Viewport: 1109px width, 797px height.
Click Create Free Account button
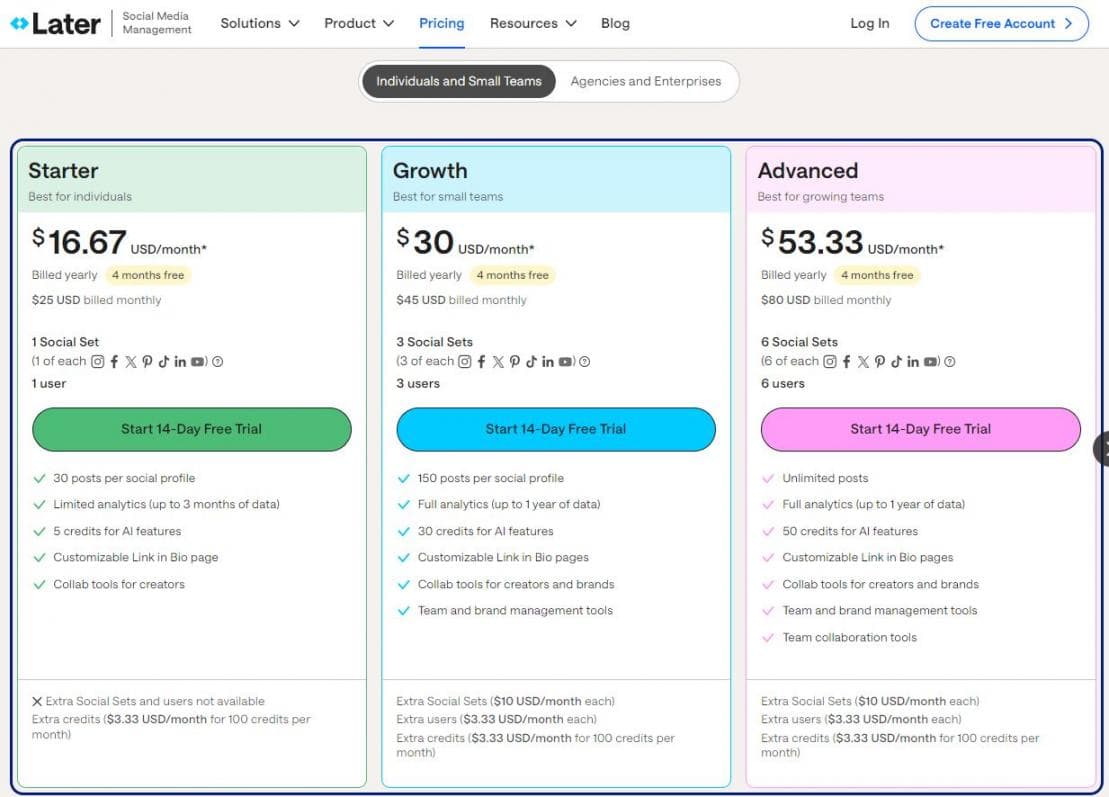coord(1000,23)
